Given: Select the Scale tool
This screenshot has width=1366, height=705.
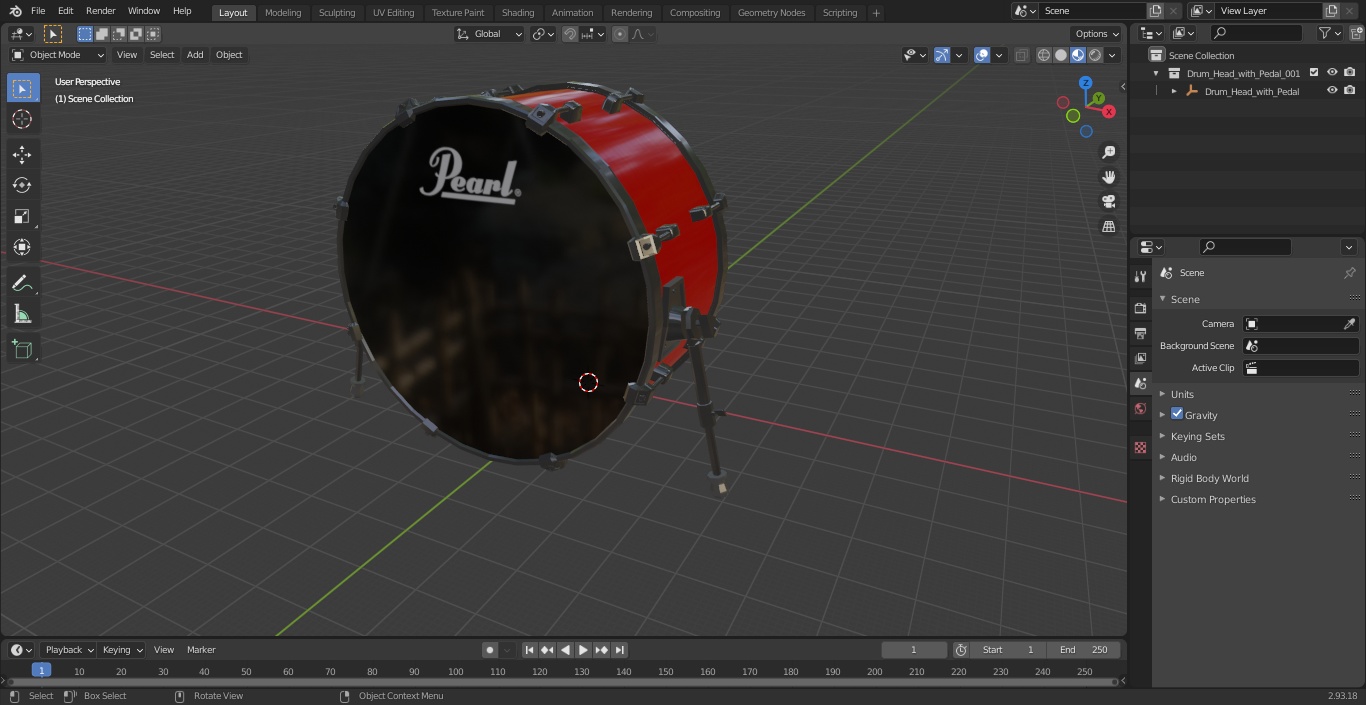Looking at the screenshot, I should coord(23,216).
